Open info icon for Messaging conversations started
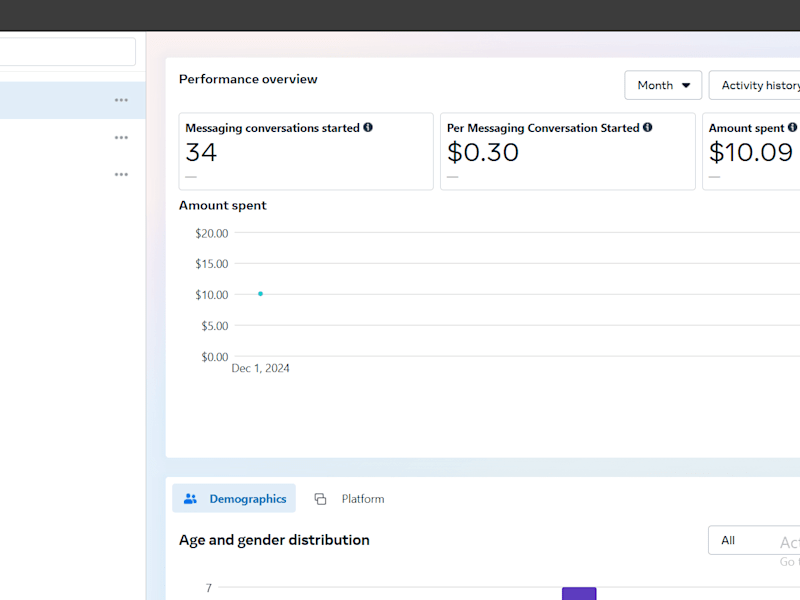 (368, 128)
